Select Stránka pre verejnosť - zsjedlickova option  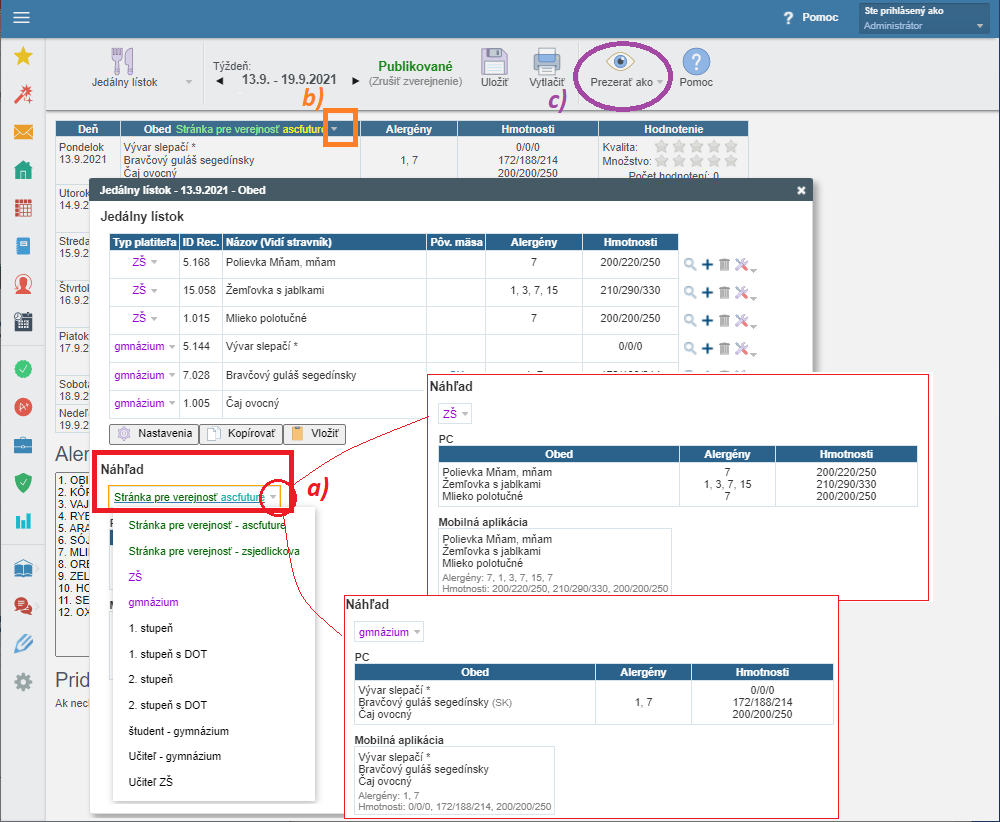[214, 551]
